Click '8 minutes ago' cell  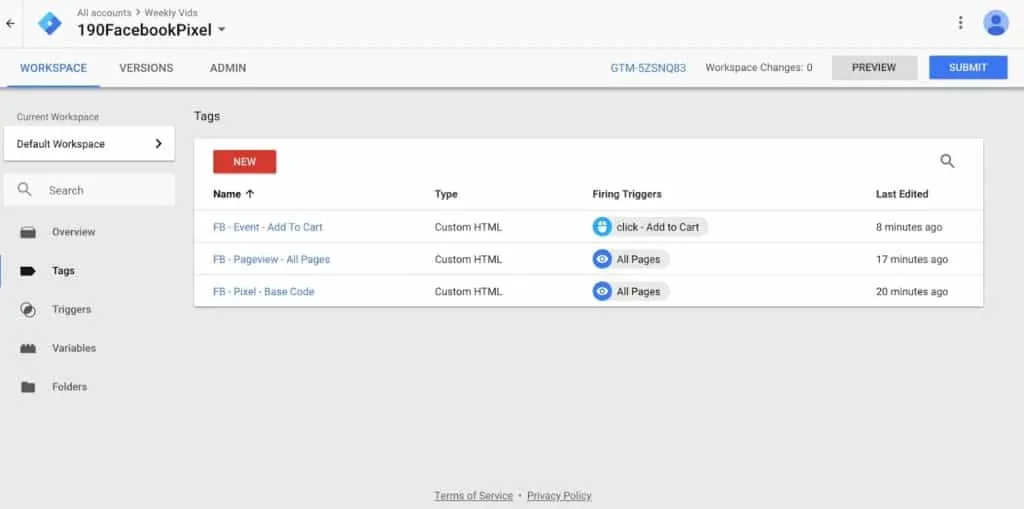pyautogui.click(x=909, y=227)
